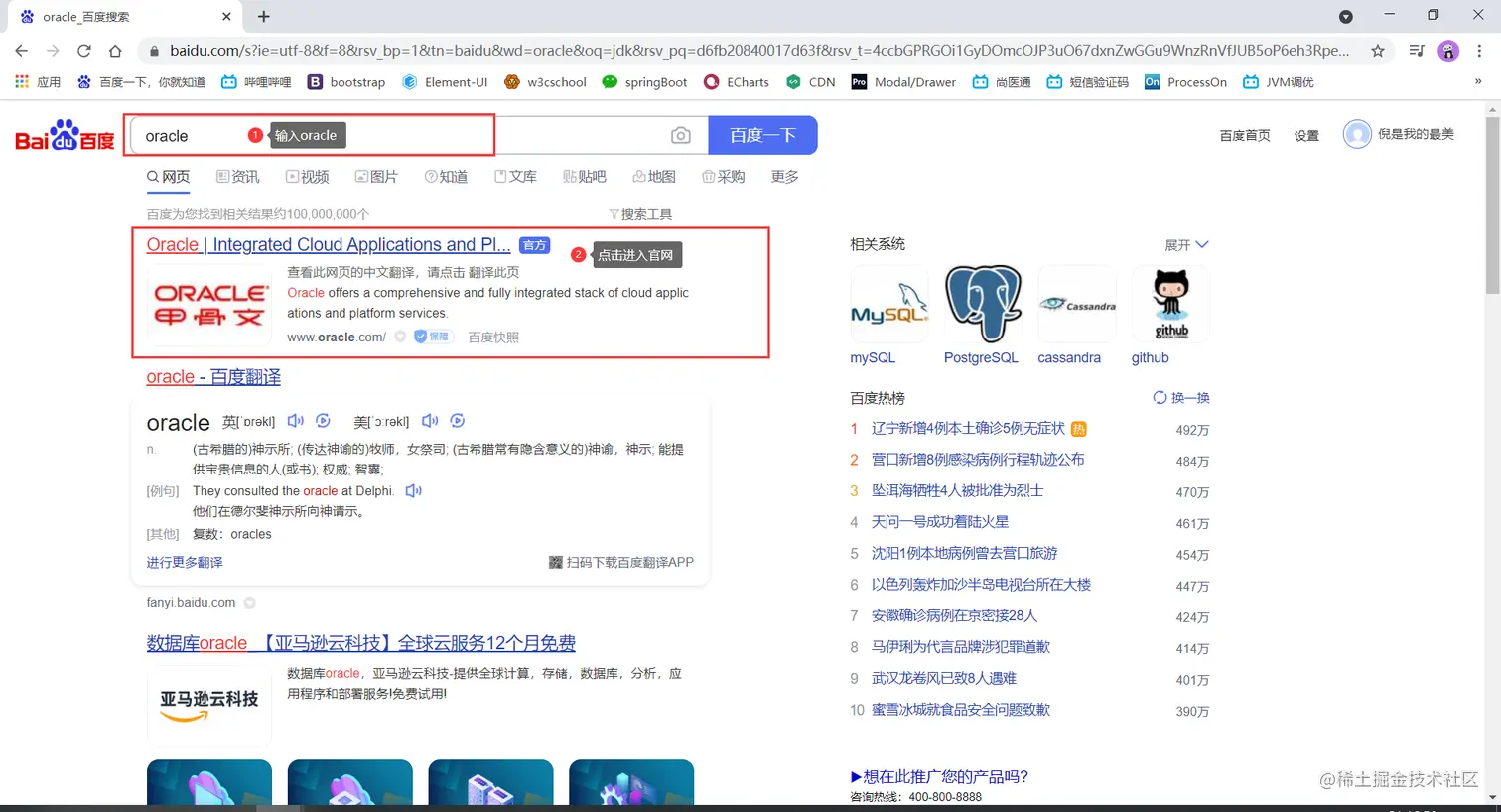Open the mySQL related system icon
Image resolution: width=1501 pixels, height=812 pixels.
point(889,305)
